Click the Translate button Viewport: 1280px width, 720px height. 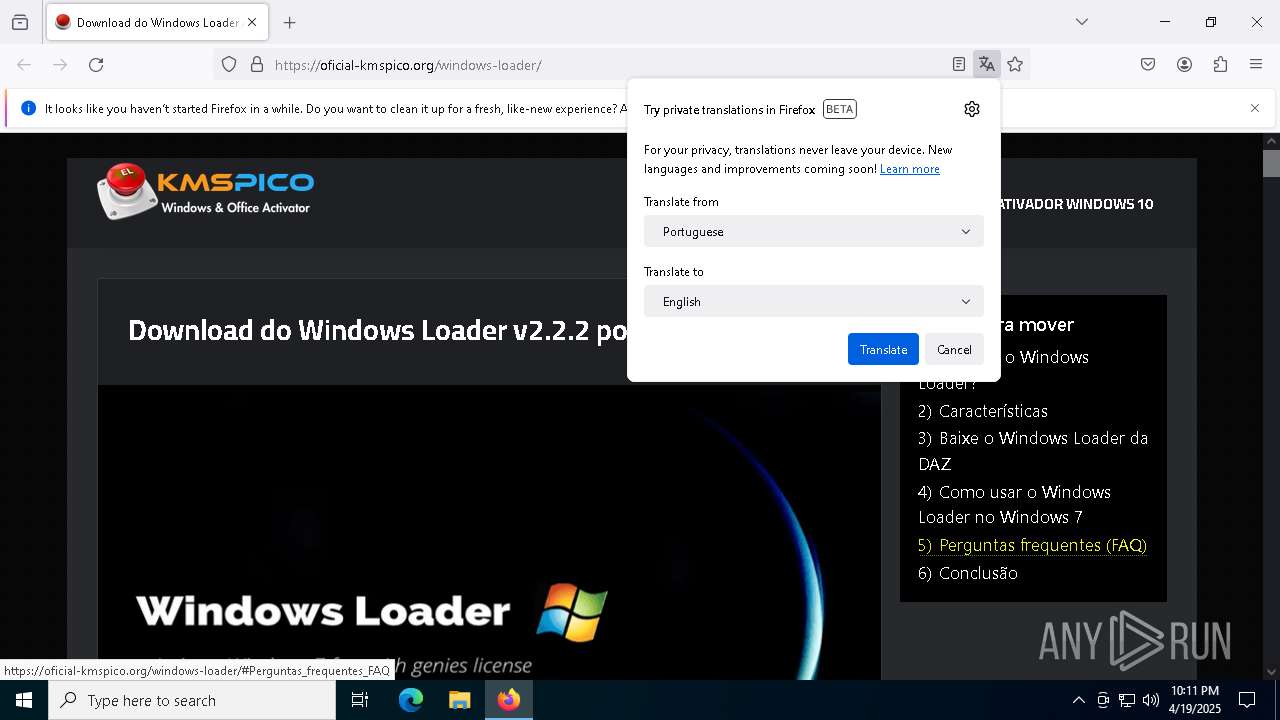[x=883, y=349]
